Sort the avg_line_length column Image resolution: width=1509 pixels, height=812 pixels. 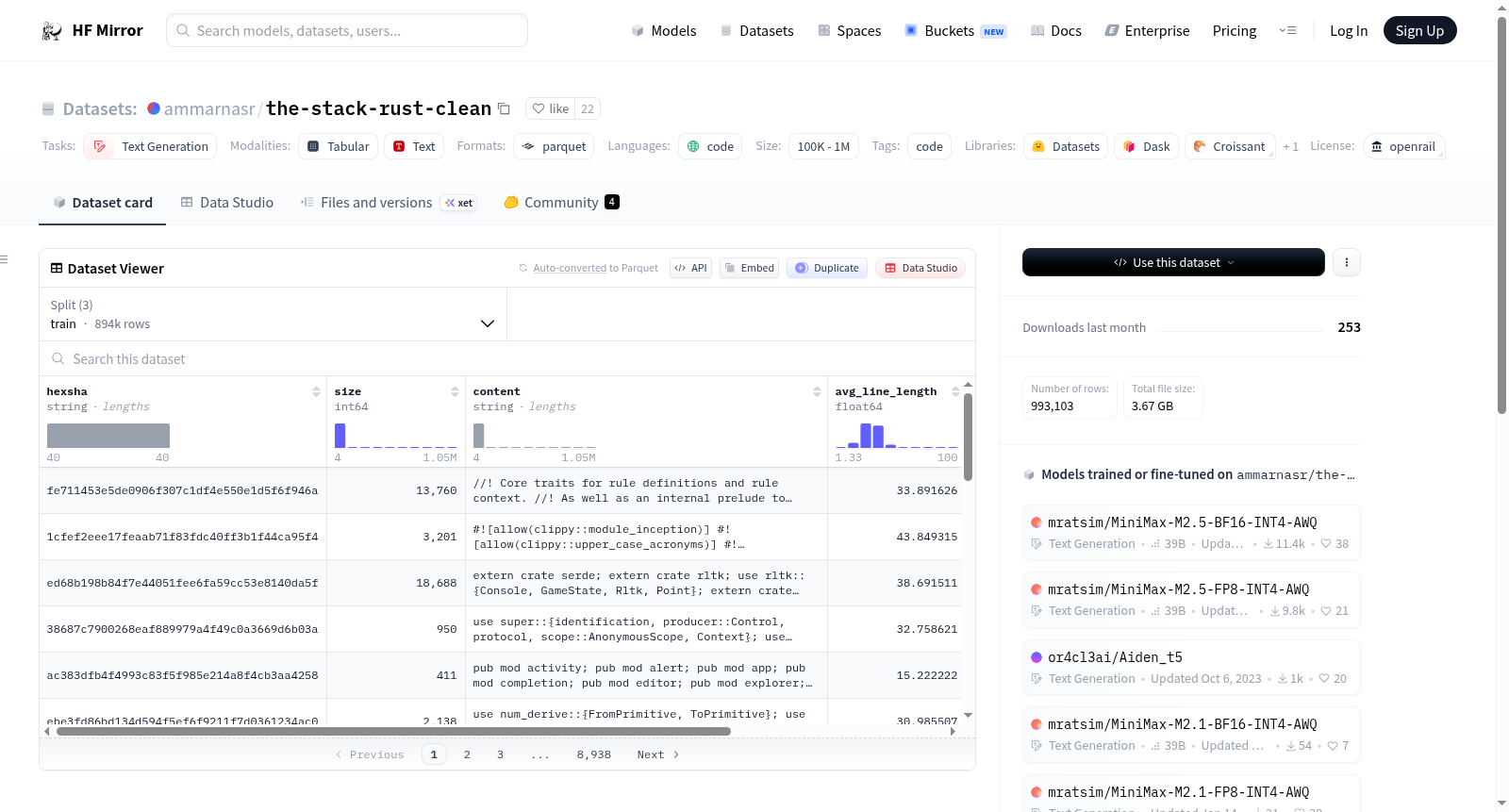[955, 391]
